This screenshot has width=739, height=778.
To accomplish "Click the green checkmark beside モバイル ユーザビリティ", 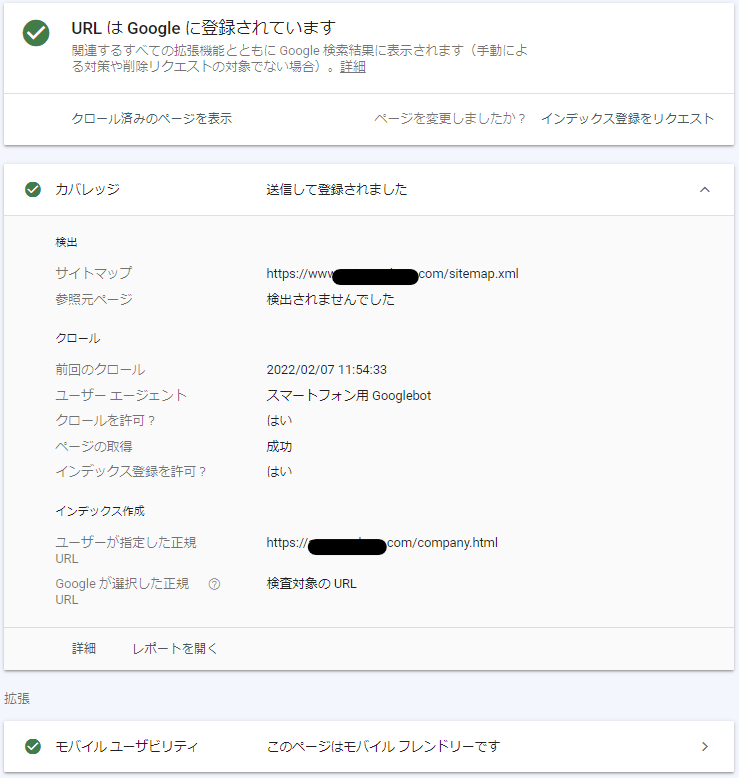I will tap(33, 746).
